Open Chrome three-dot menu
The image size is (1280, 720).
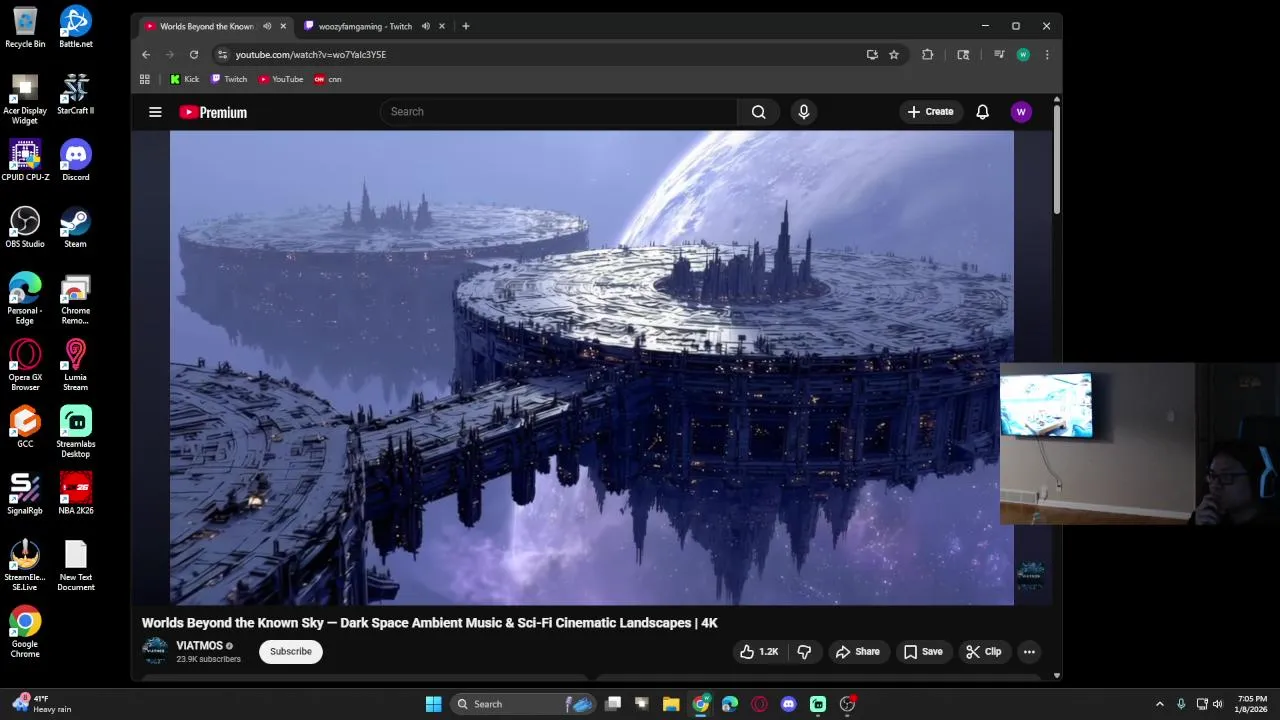(1047, 55)
